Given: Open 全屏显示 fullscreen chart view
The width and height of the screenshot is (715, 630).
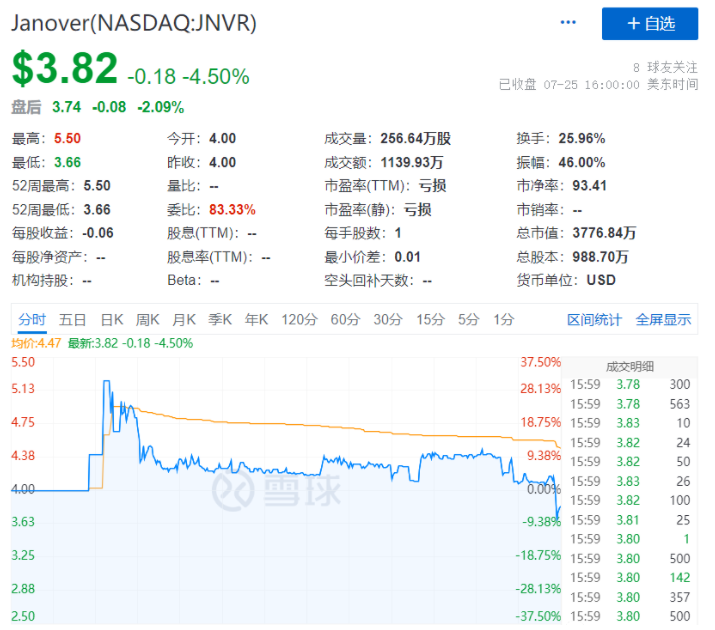Looking at the screenshot, I should pos(663,319).
